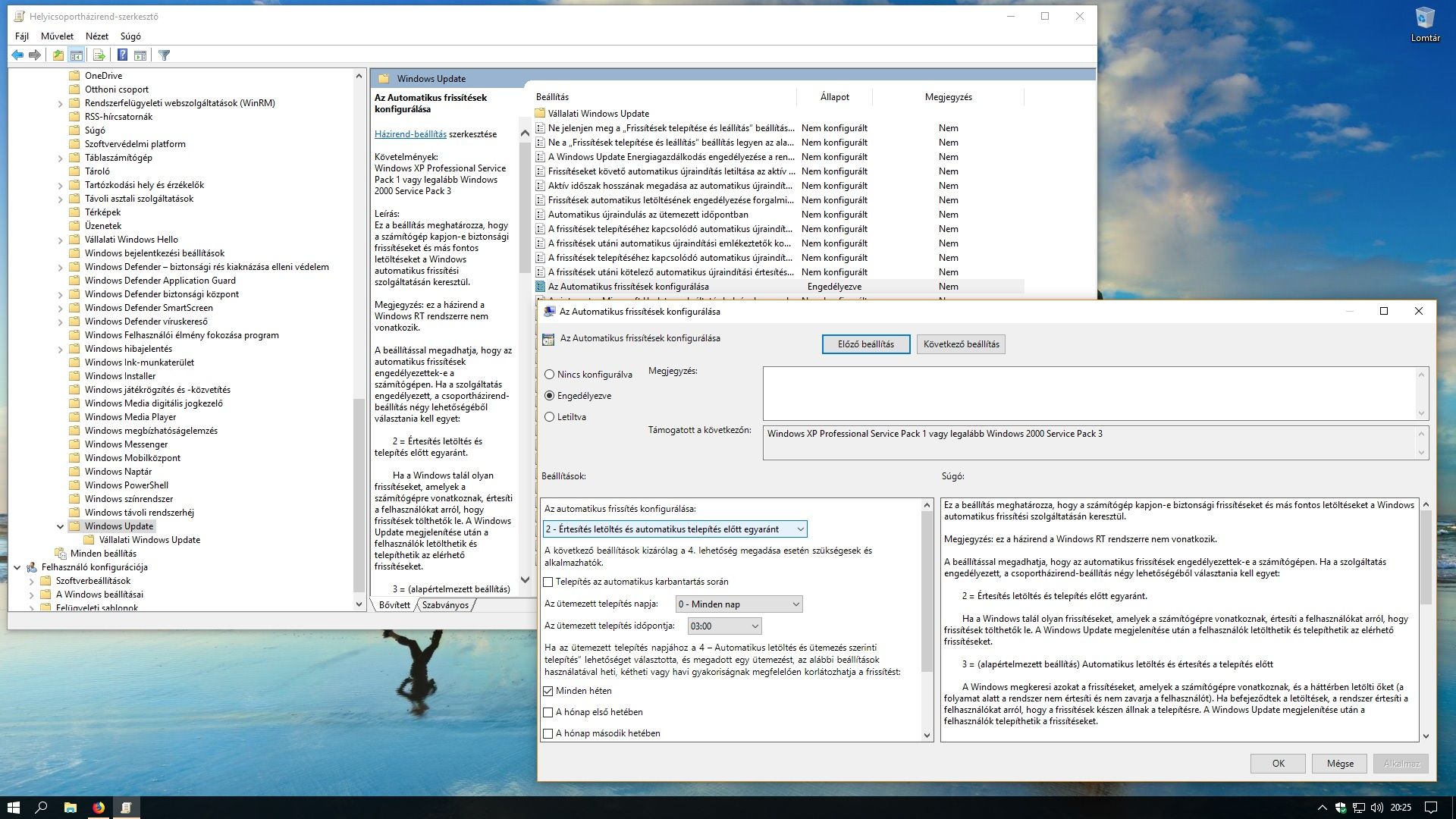Click the blue Back arrow in toolbar
The height and width of the screenshot is (819, 1456).
point(17,55)
